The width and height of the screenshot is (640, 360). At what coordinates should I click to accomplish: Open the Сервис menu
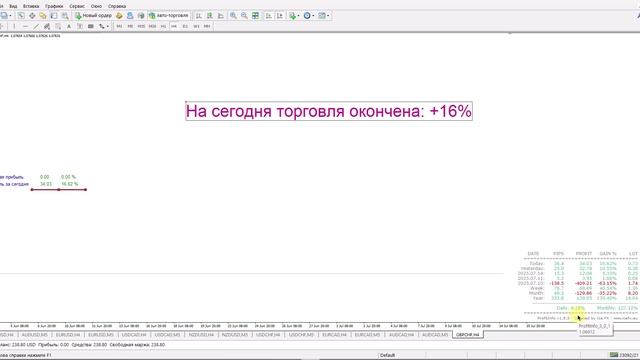click(77, 6)
